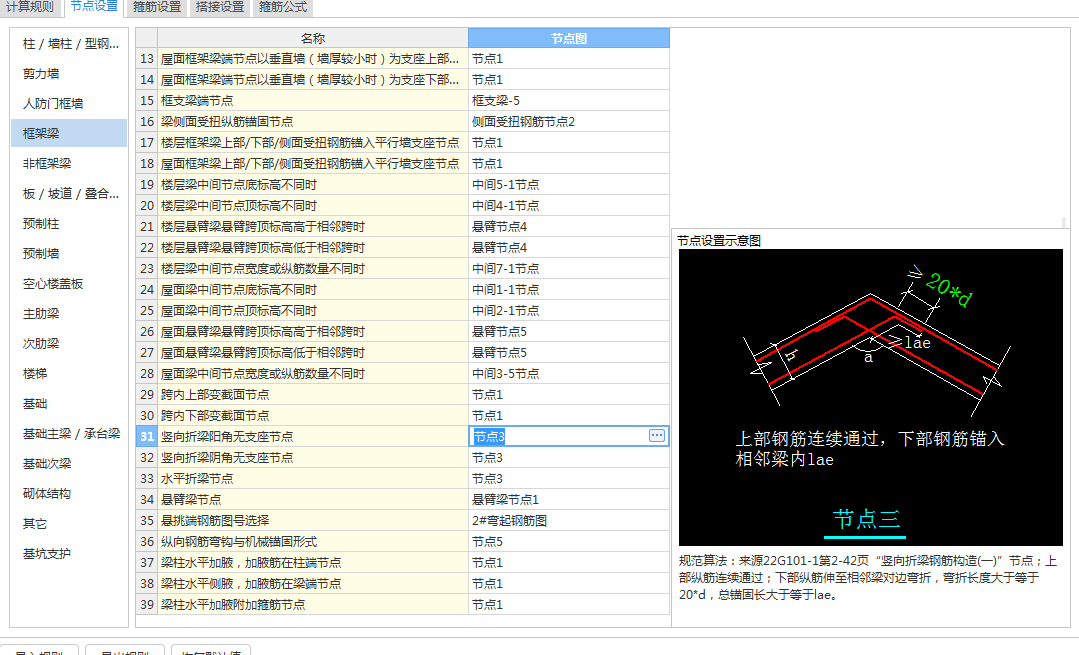Select row 30 跨内下部变截面节点

point(312,416)
